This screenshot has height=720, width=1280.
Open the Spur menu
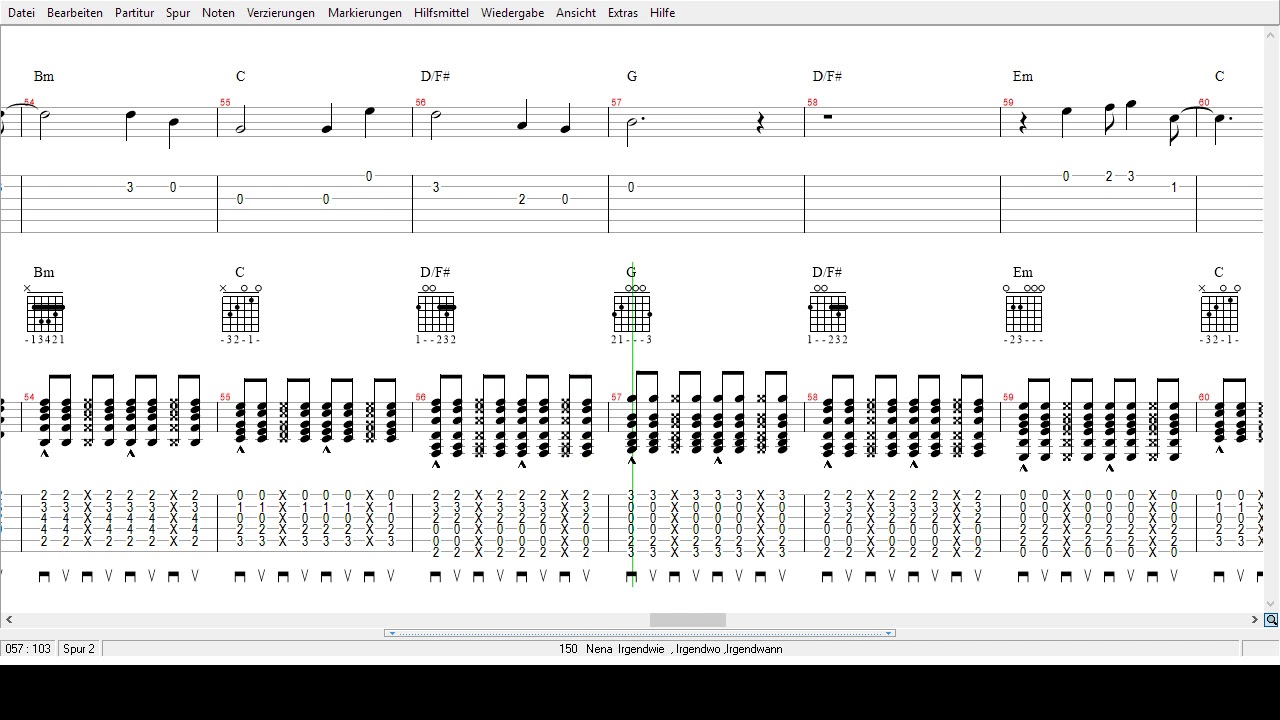[178, 13]
